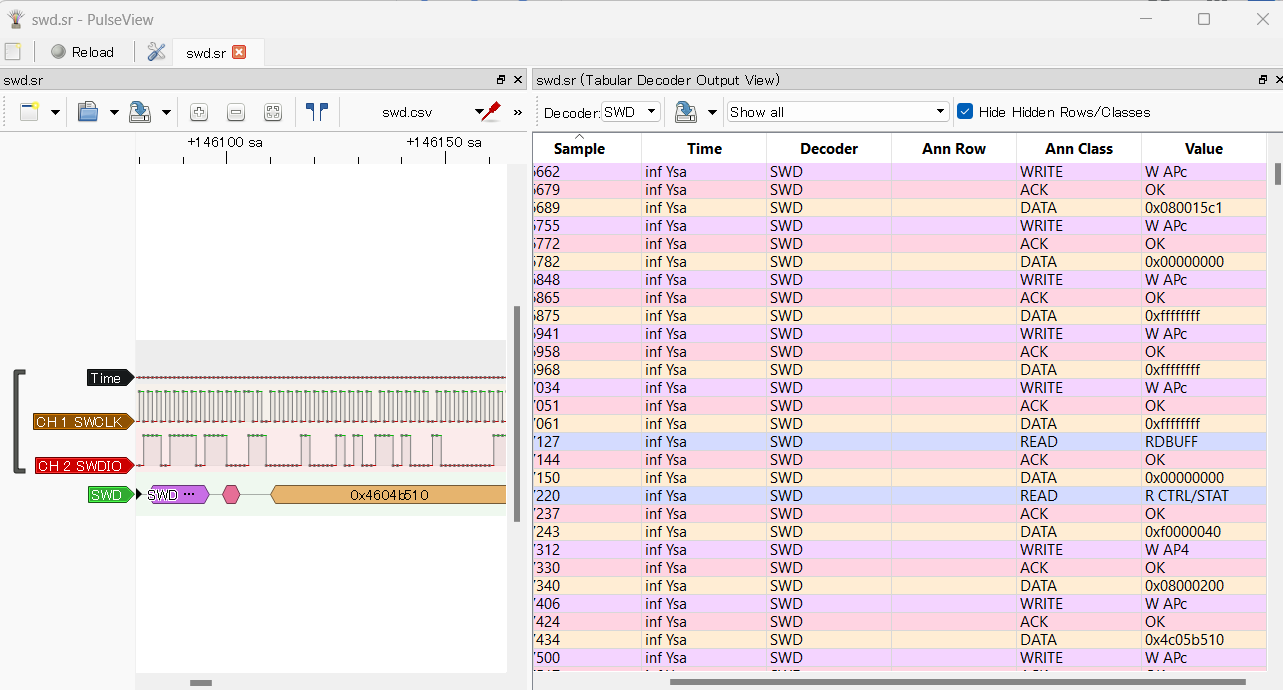Toggle Hide Hidden Rows/Classes checkbox
This screenshot has height=690, width=1283.
(x=965, y=112)
